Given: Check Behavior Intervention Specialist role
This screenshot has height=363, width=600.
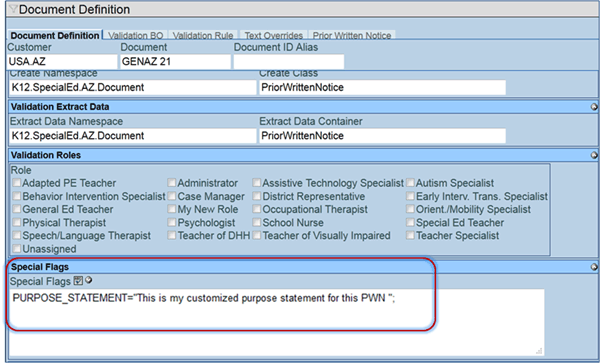Looking at the screenshot, I should click(16, 196).
